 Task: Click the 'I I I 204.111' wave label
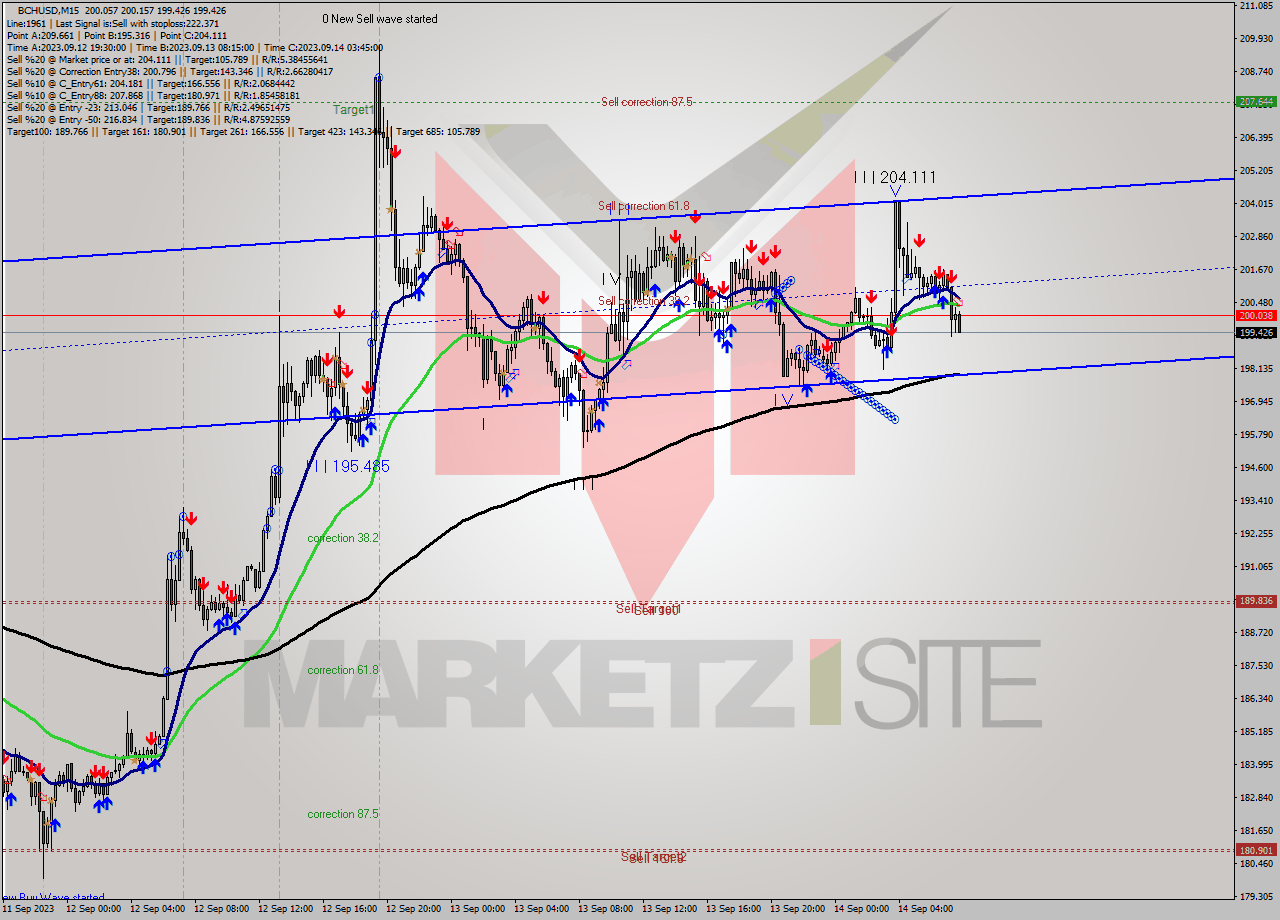pyautogui.click(x=895, y=177)
